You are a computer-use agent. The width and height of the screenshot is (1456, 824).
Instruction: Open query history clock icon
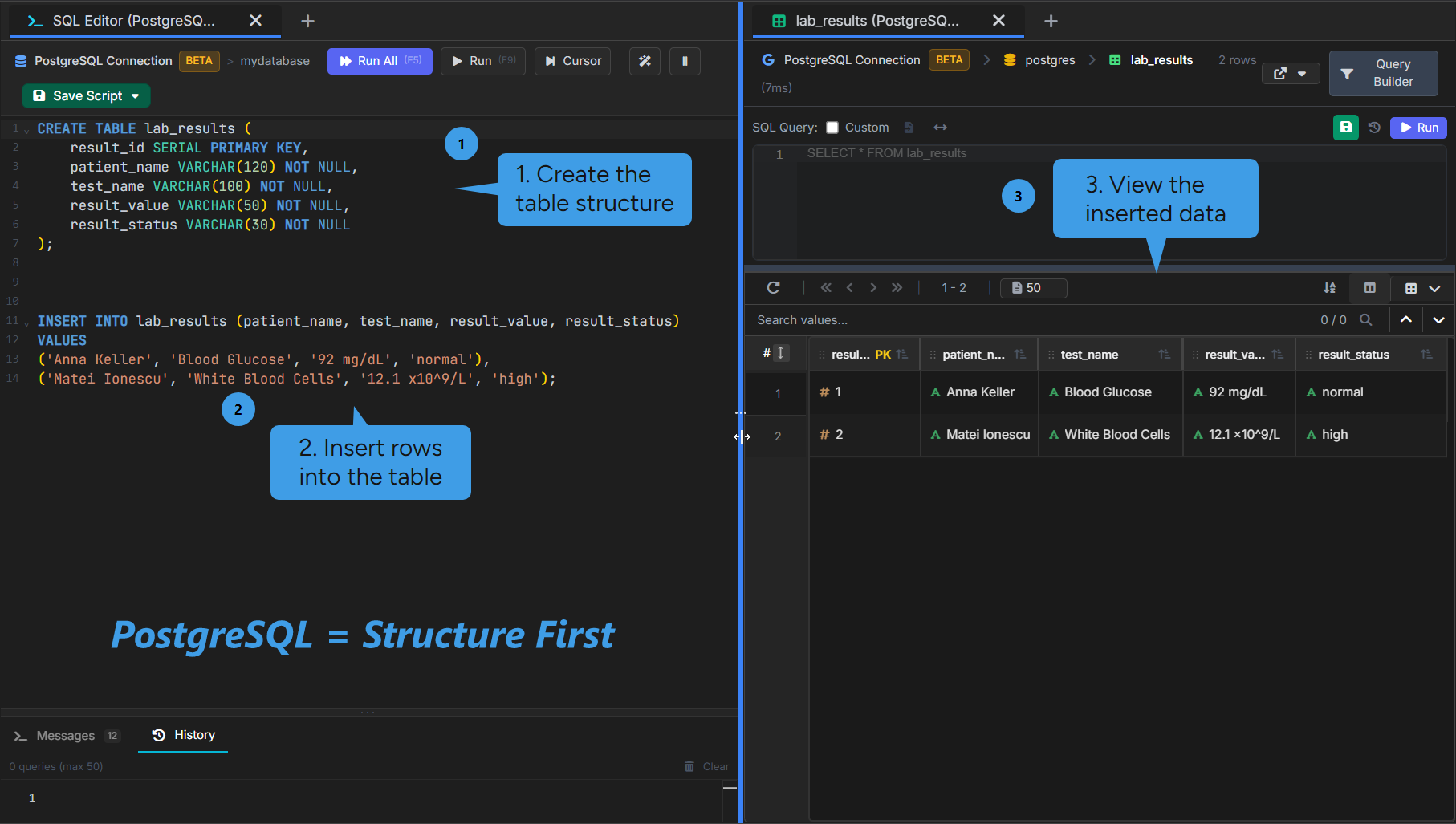click(x=1374, y=128)
